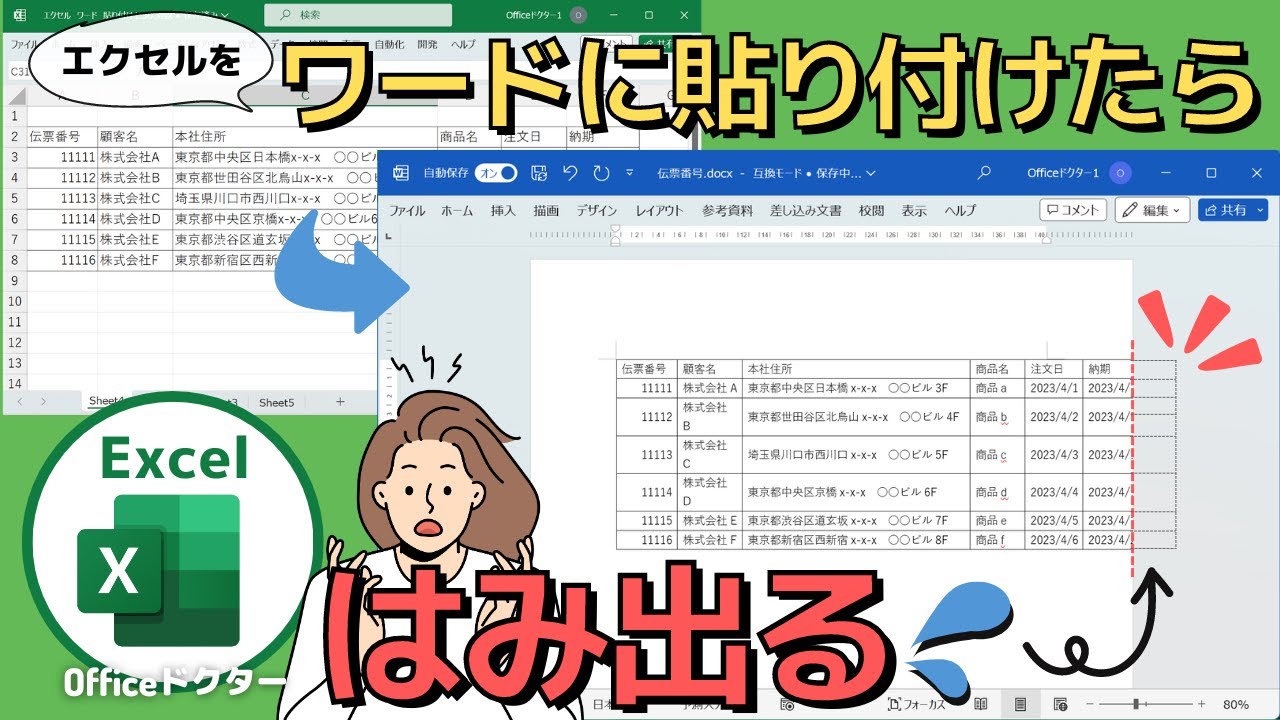Screen dimensions: 1280x720
Task: Click Word table cell 商品 a
Action: point(998,388)
